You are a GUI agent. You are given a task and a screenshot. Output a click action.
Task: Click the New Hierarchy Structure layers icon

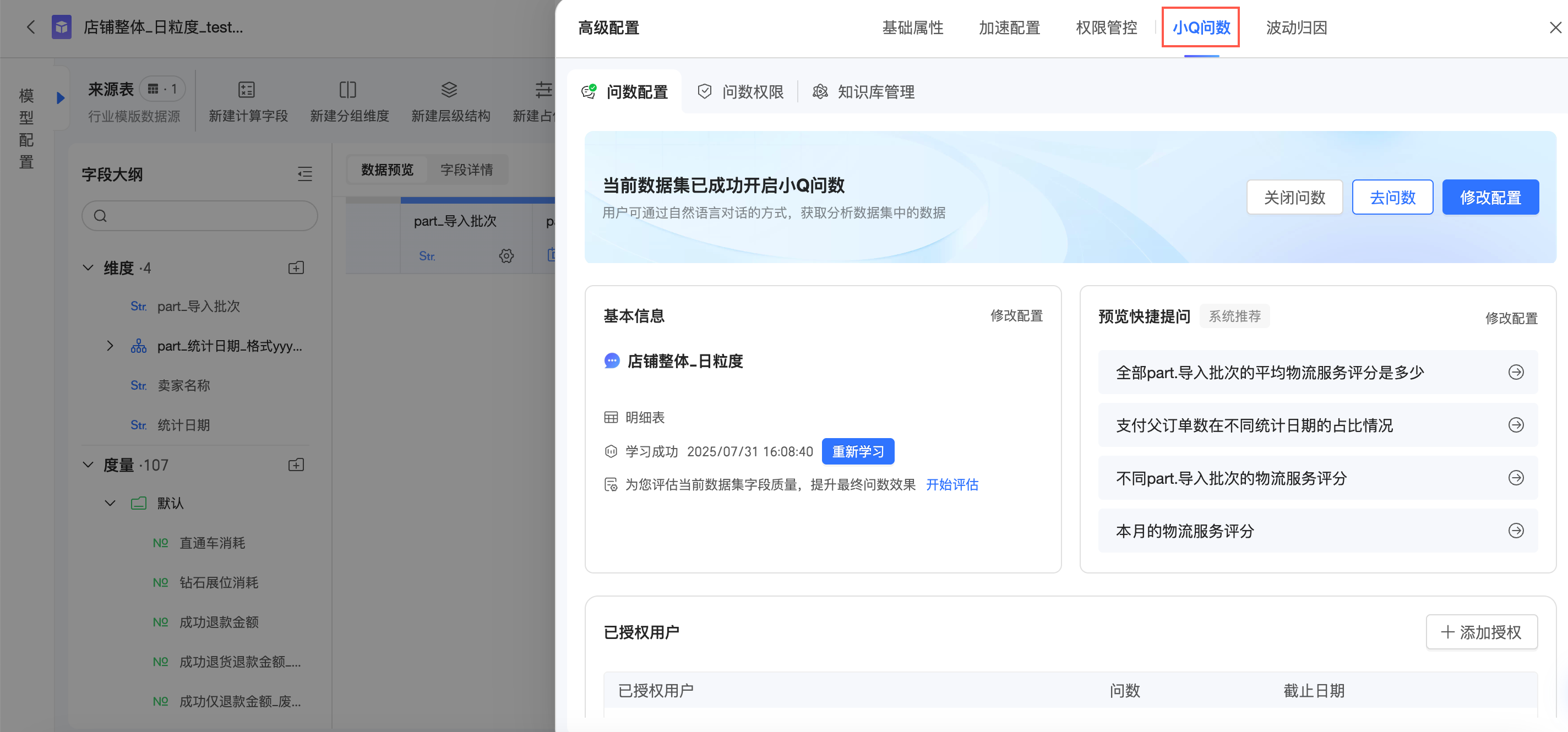(449, 90)
